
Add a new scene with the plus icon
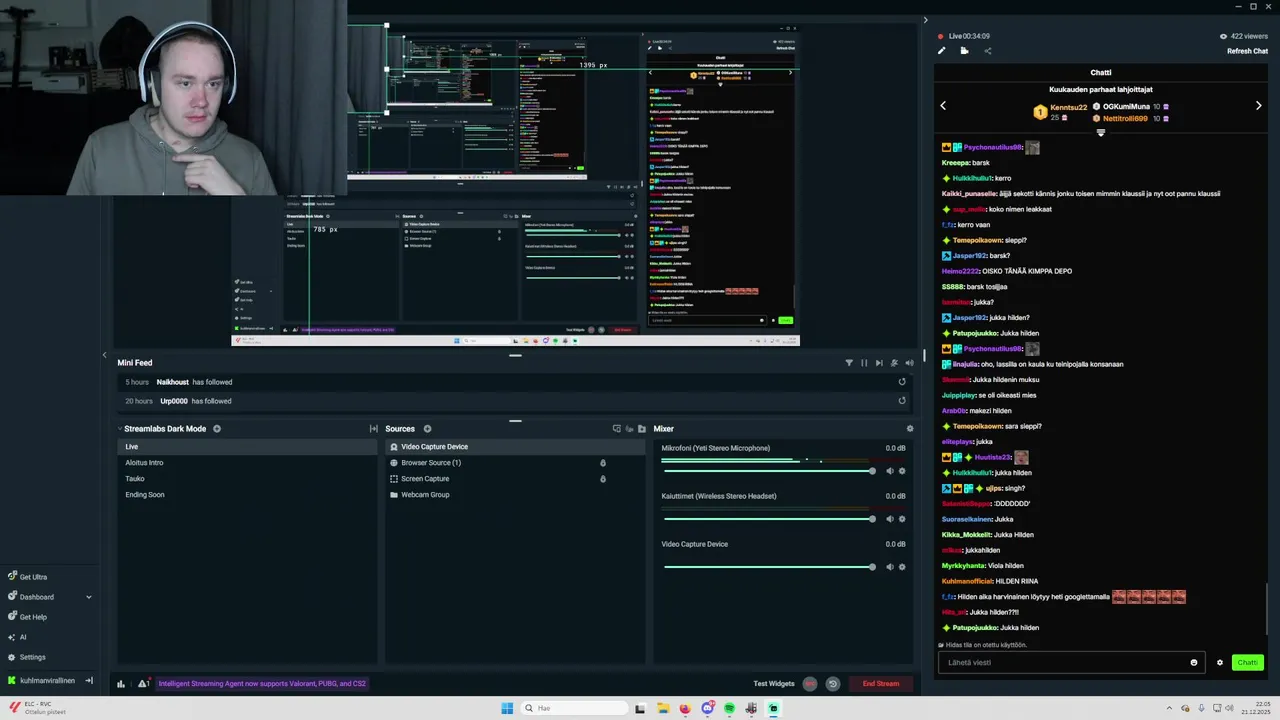[x=217, y=429]
